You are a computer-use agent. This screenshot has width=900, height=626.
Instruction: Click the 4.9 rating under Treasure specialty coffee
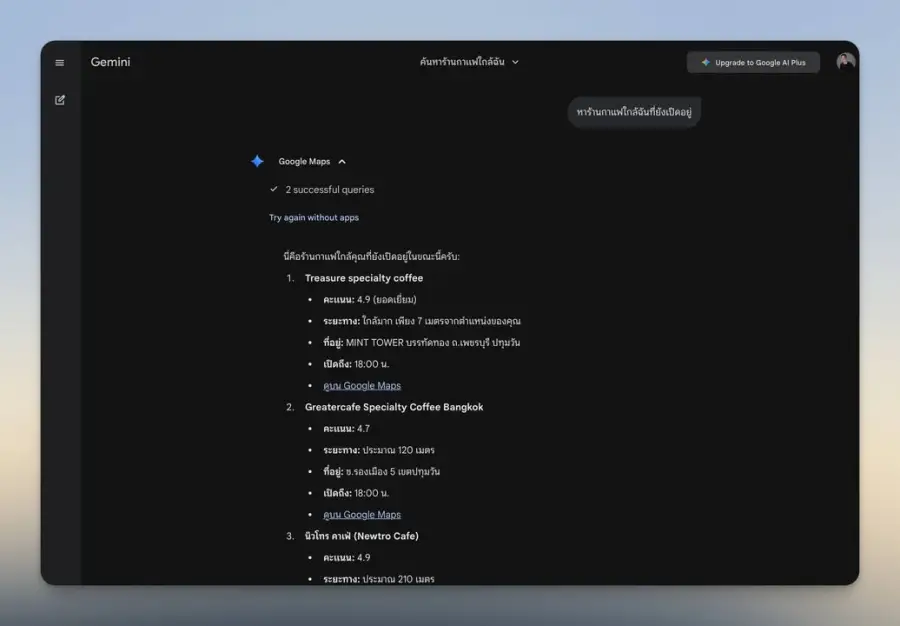coord(370,300)
